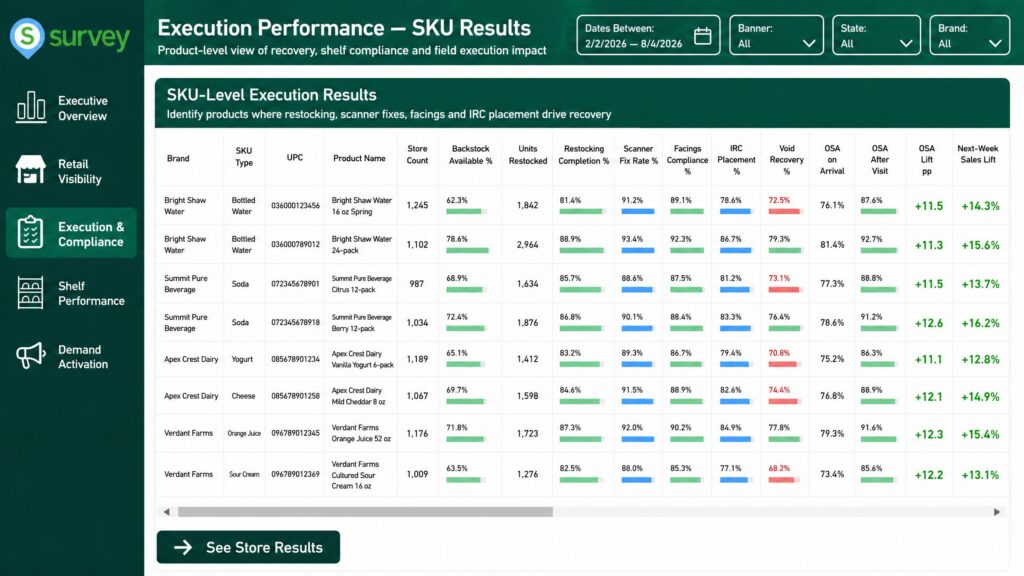Select Execution & Compliance menu item
Image resolution: width=1024 pixels, height=576 pixels.
pos(71,233)
